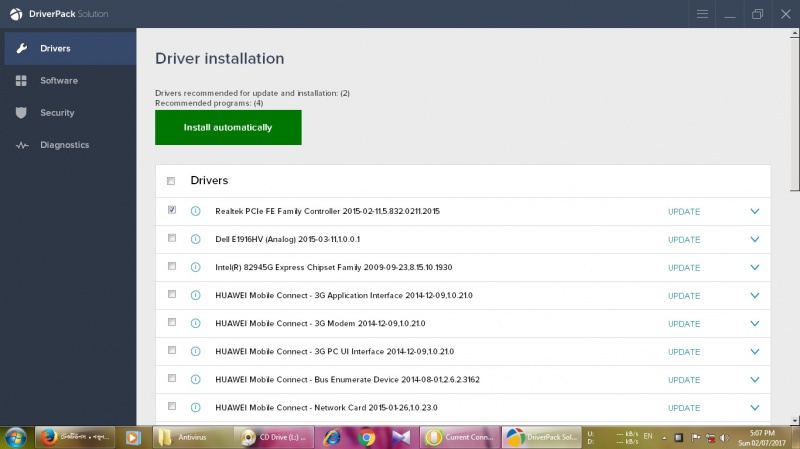The height and width of the screenshot is (449, 800).
Task: Click UPDATE for HUAWEI 3G Modem
Action: [684, 324]
